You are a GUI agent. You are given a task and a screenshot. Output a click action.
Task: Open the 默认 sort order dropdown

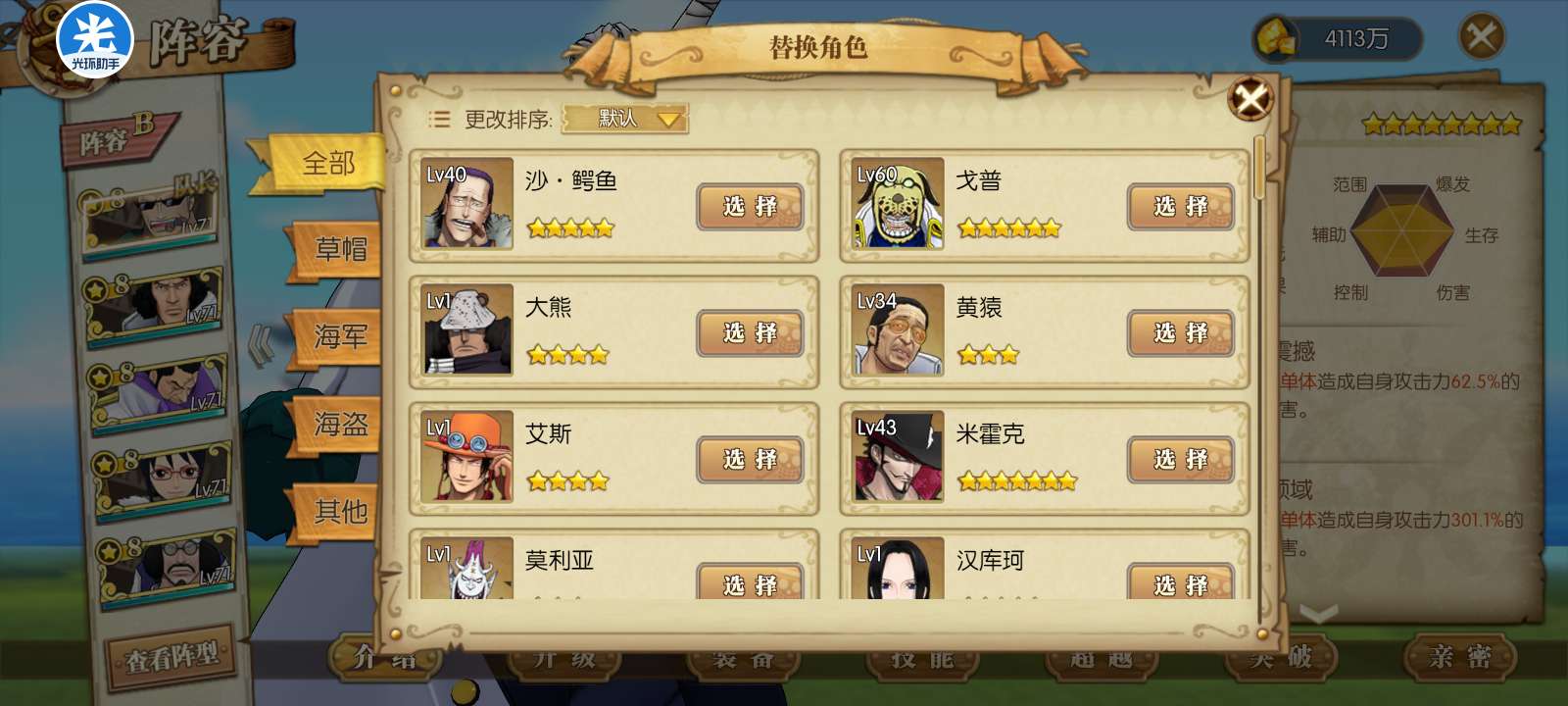pyautogui.click(x=624, y=119)
